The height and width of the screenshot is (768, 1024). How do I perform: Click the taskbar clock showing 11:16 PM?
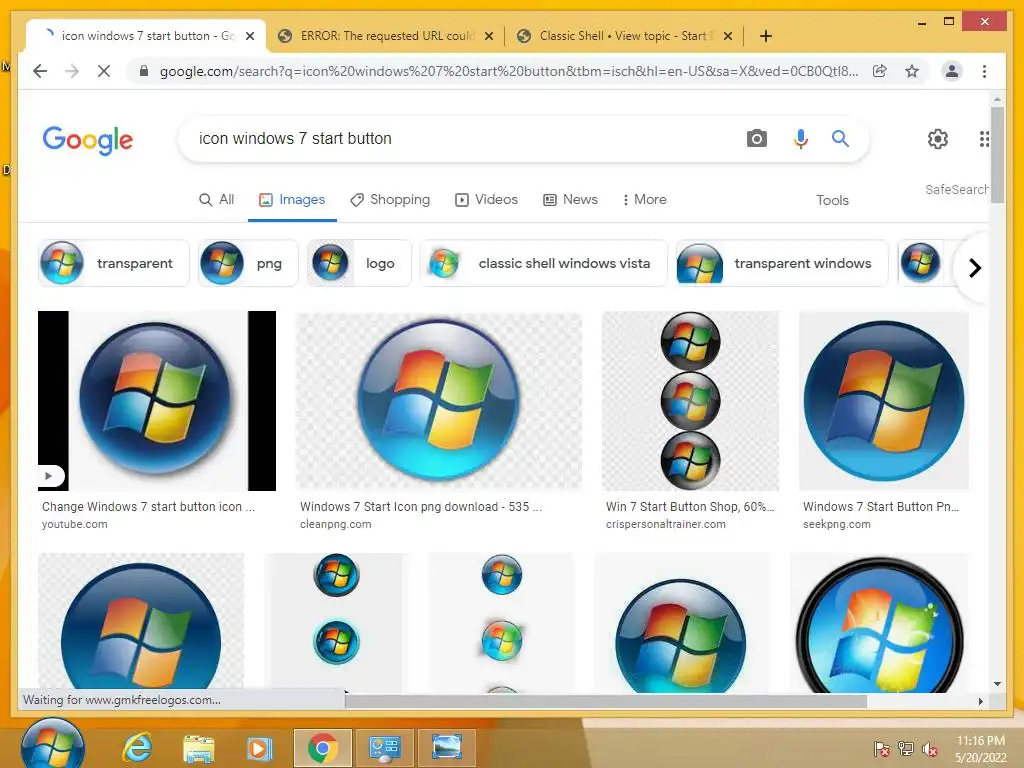point(980,749)
